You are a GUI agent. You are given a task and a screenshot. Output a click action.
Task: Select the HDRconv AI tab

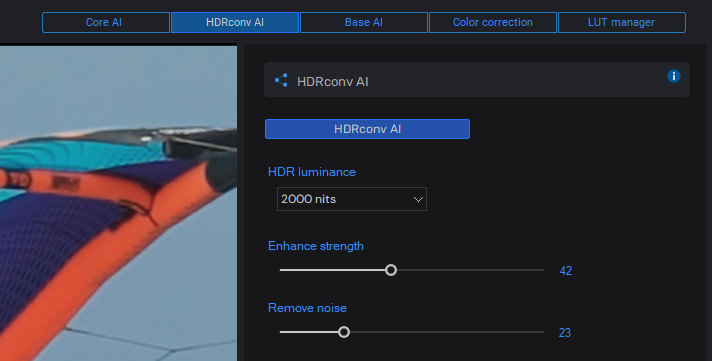pos(235,22)
